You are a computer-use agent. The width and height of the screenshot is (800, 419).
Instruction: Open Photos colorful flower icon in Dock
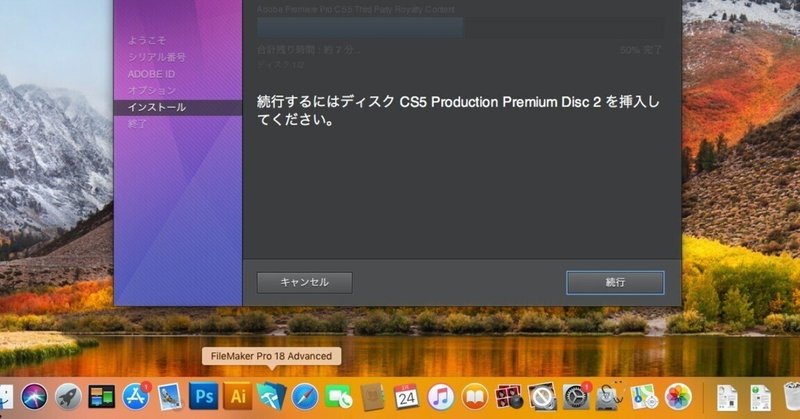678,397
